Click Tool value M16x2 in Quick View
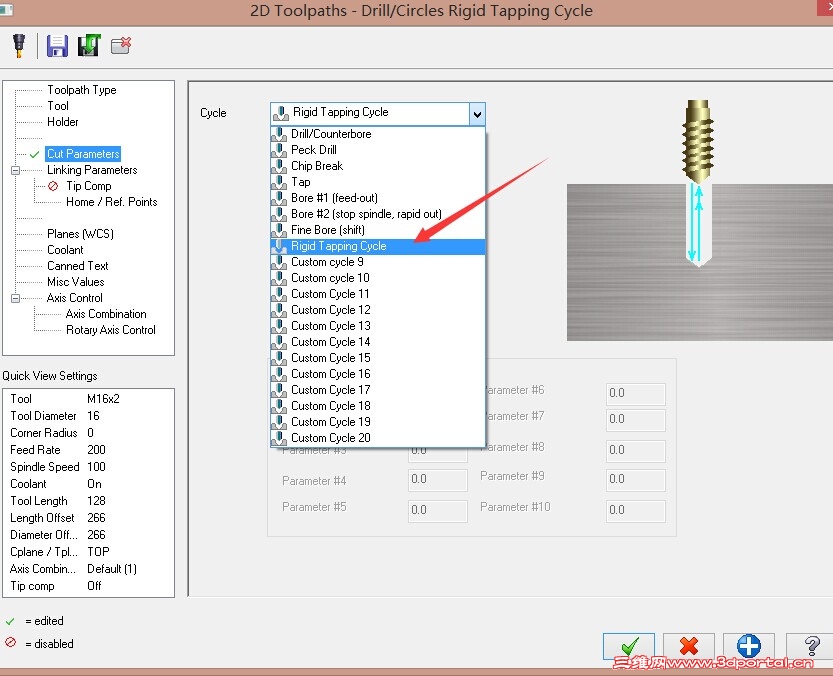The image size is (833, 676). coord(103,399)
